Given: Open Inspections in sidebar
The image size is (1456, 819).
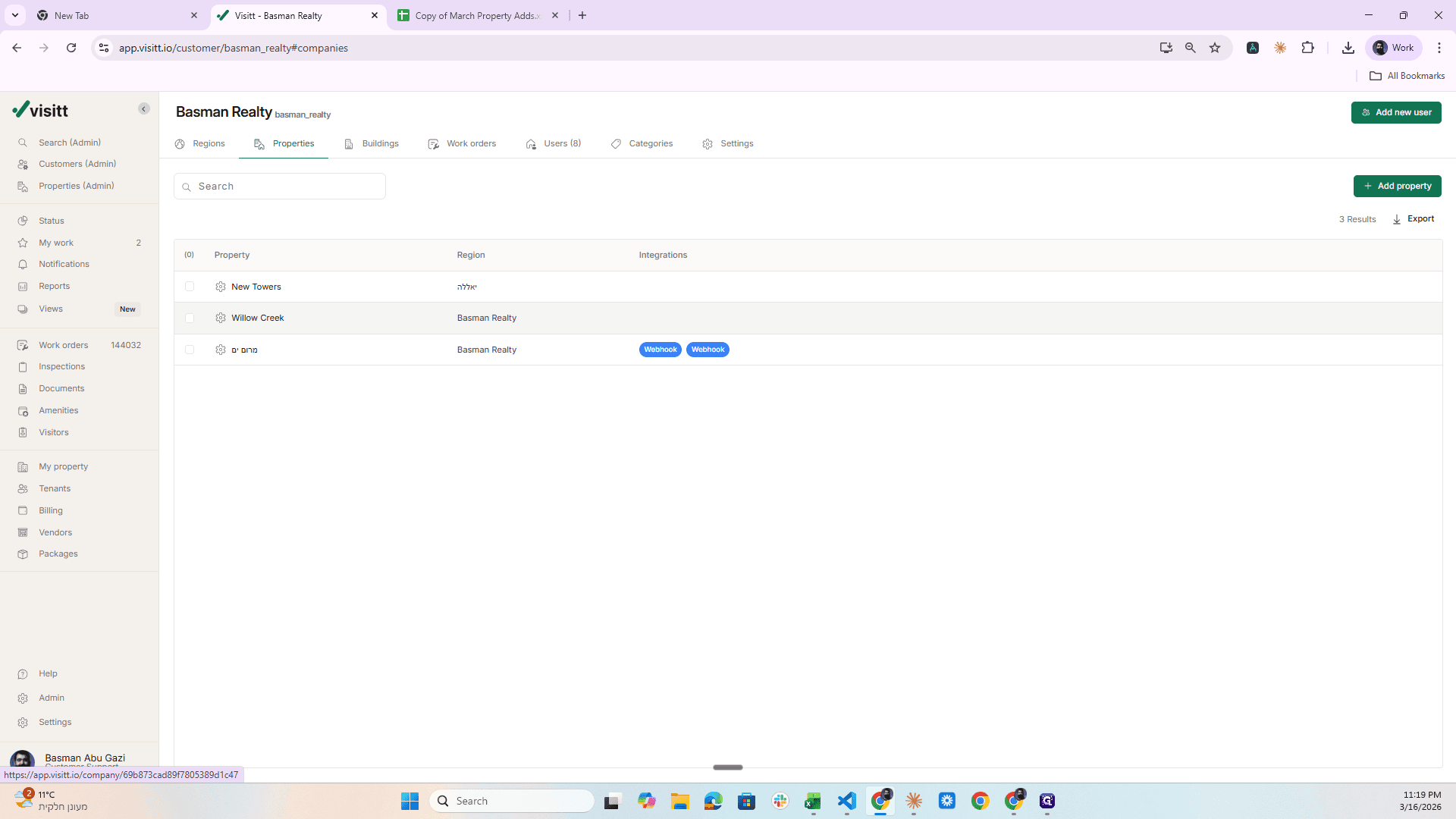Looking at the screenshot, I should coord(61,366).
